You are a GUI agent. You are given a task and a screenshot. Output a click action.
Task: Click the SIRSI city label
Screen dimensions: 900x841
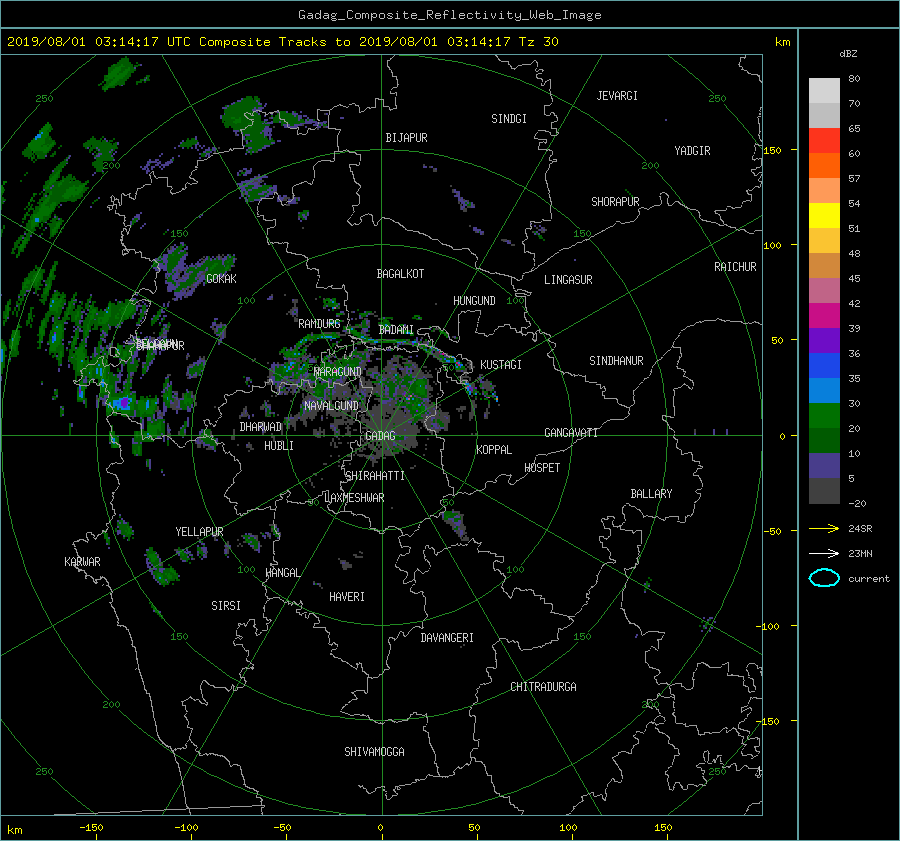[x=226, y=606]
